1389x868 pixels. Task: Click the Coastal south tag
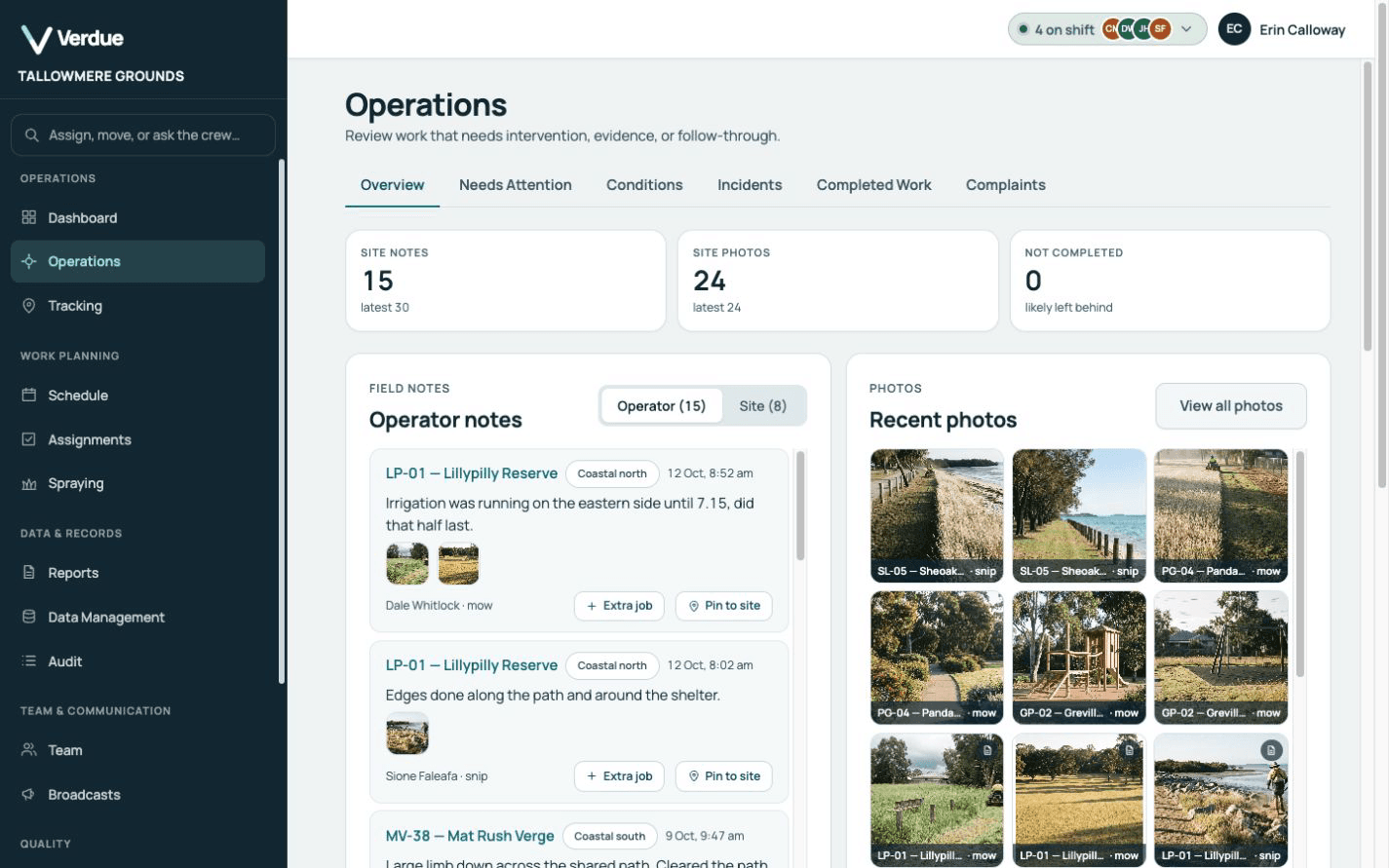pyautogui.click(x=610, y=836)
